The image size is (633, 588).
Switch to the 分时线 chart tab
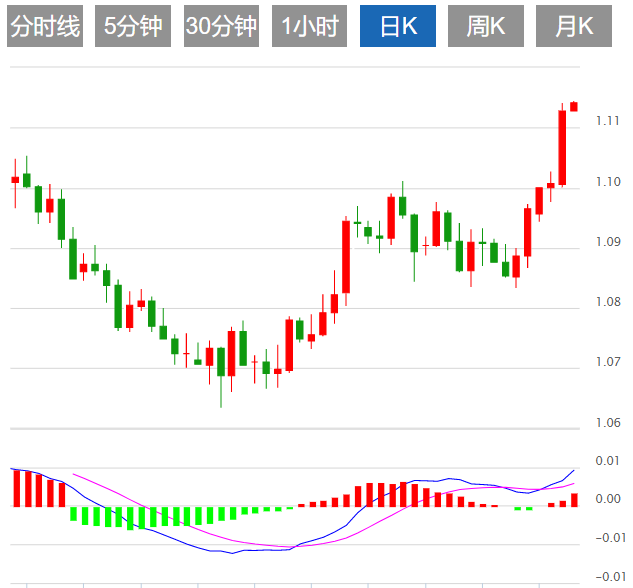pyautogui.click(x=45, y=26)
